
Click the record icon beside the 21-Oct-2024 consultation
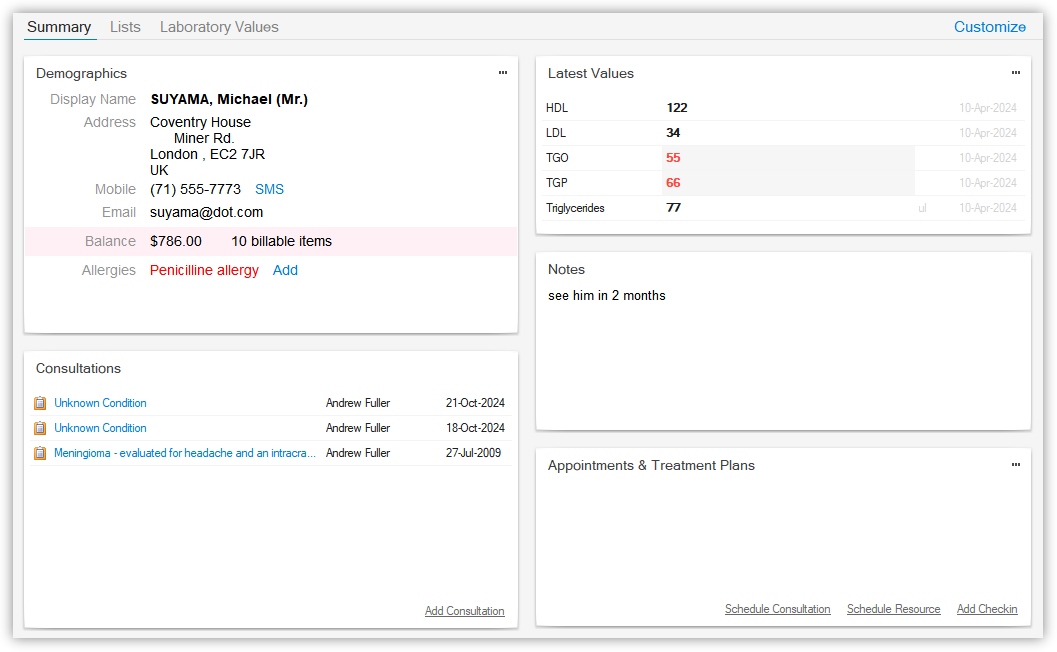coord(39,402)
